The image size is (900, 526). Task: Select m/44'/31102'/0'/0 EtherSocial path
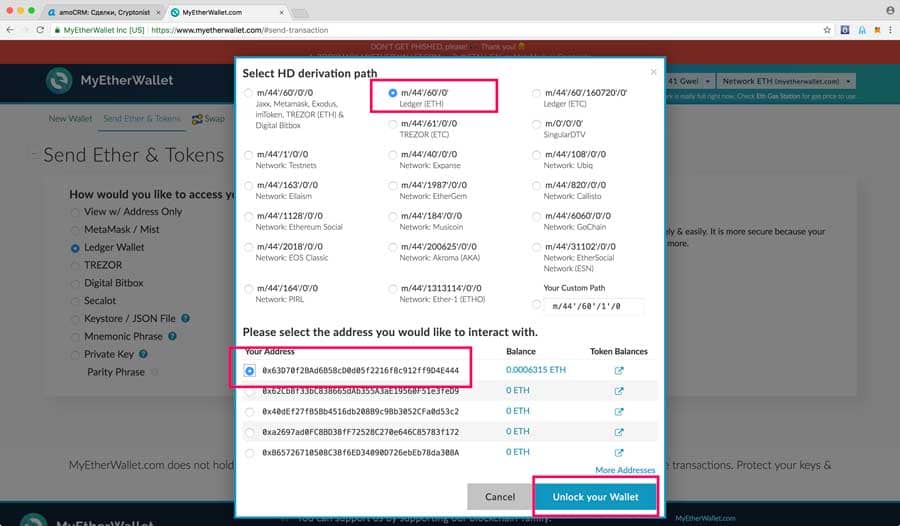536,247
